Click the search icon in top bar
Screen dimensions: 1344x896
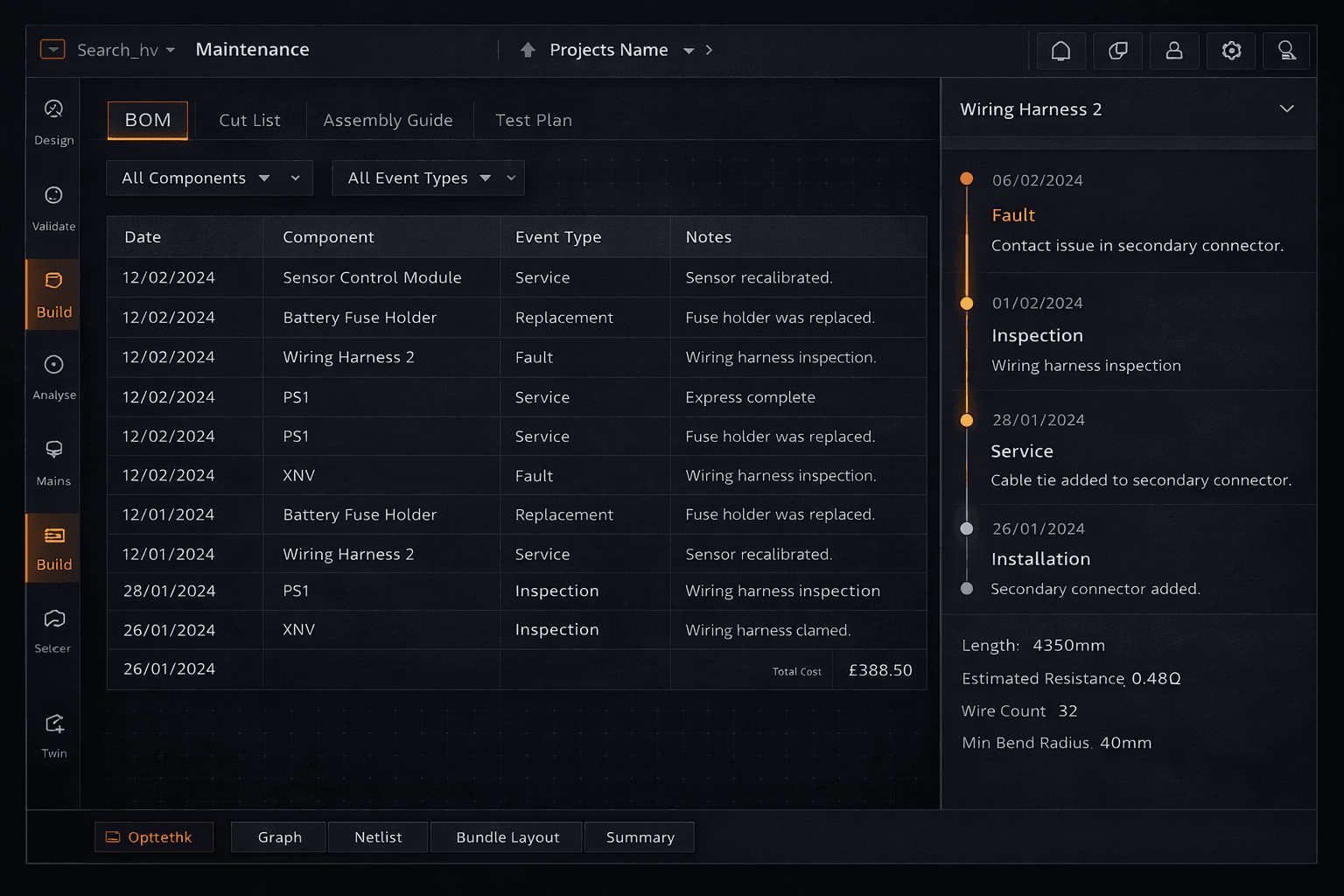pos(1286,51)
